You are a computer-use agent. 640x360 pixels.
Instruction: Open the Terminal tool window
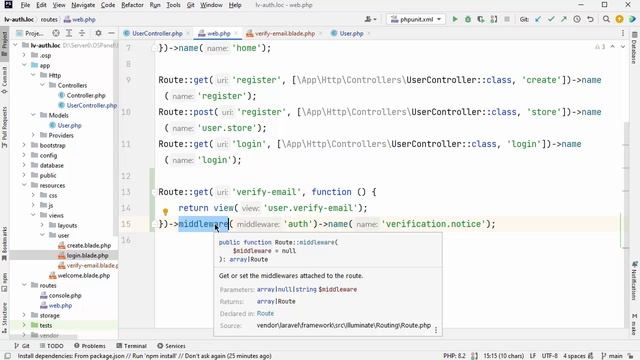(131, 346)
